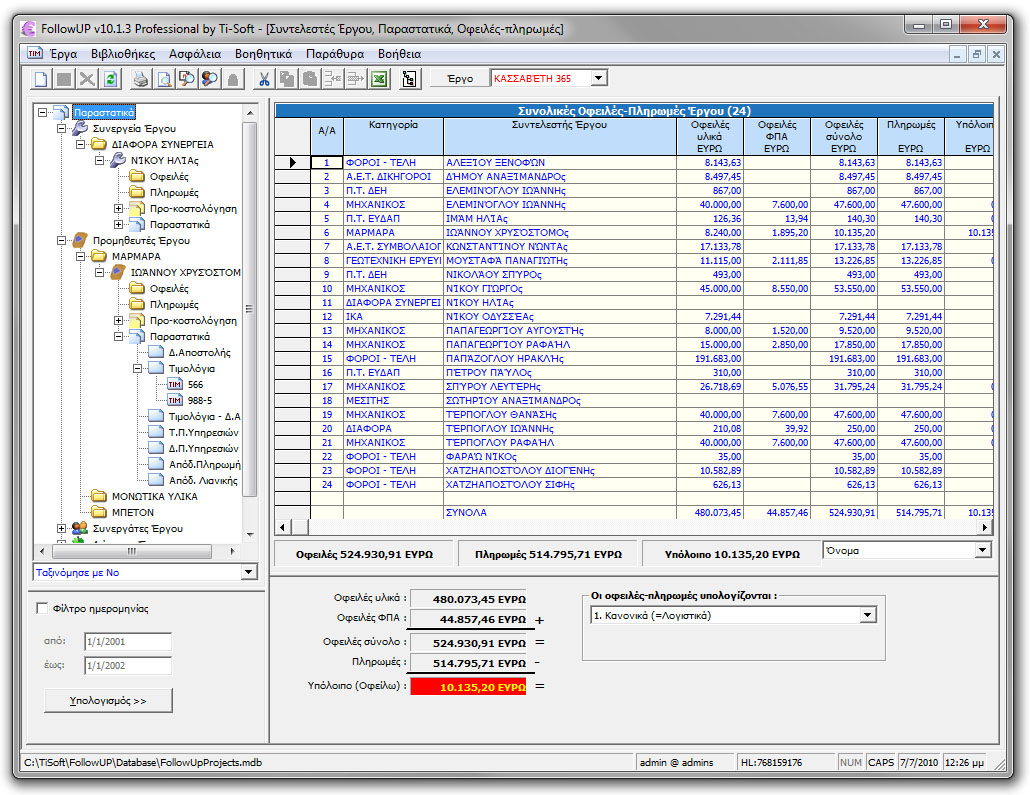Screen dimensions: 1030x795
Task: Open the Print preview icon
Action: coord(164,78)
